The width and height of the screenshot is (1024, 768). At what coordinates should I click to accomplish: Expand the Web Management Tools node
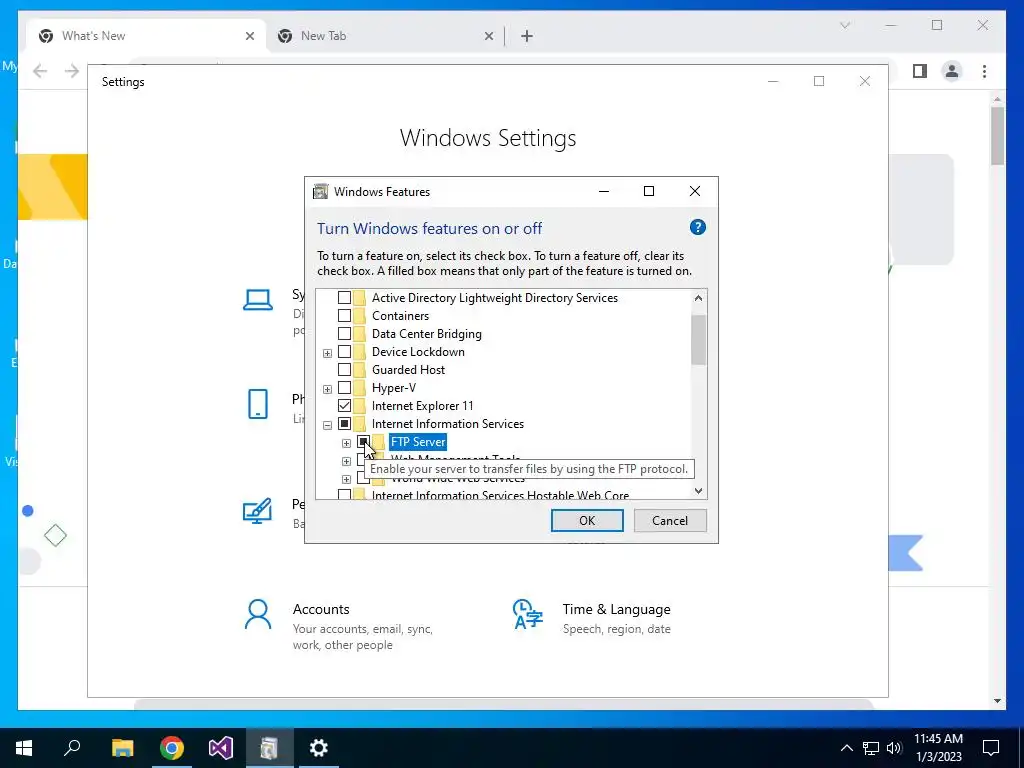[x=346, y=461]
